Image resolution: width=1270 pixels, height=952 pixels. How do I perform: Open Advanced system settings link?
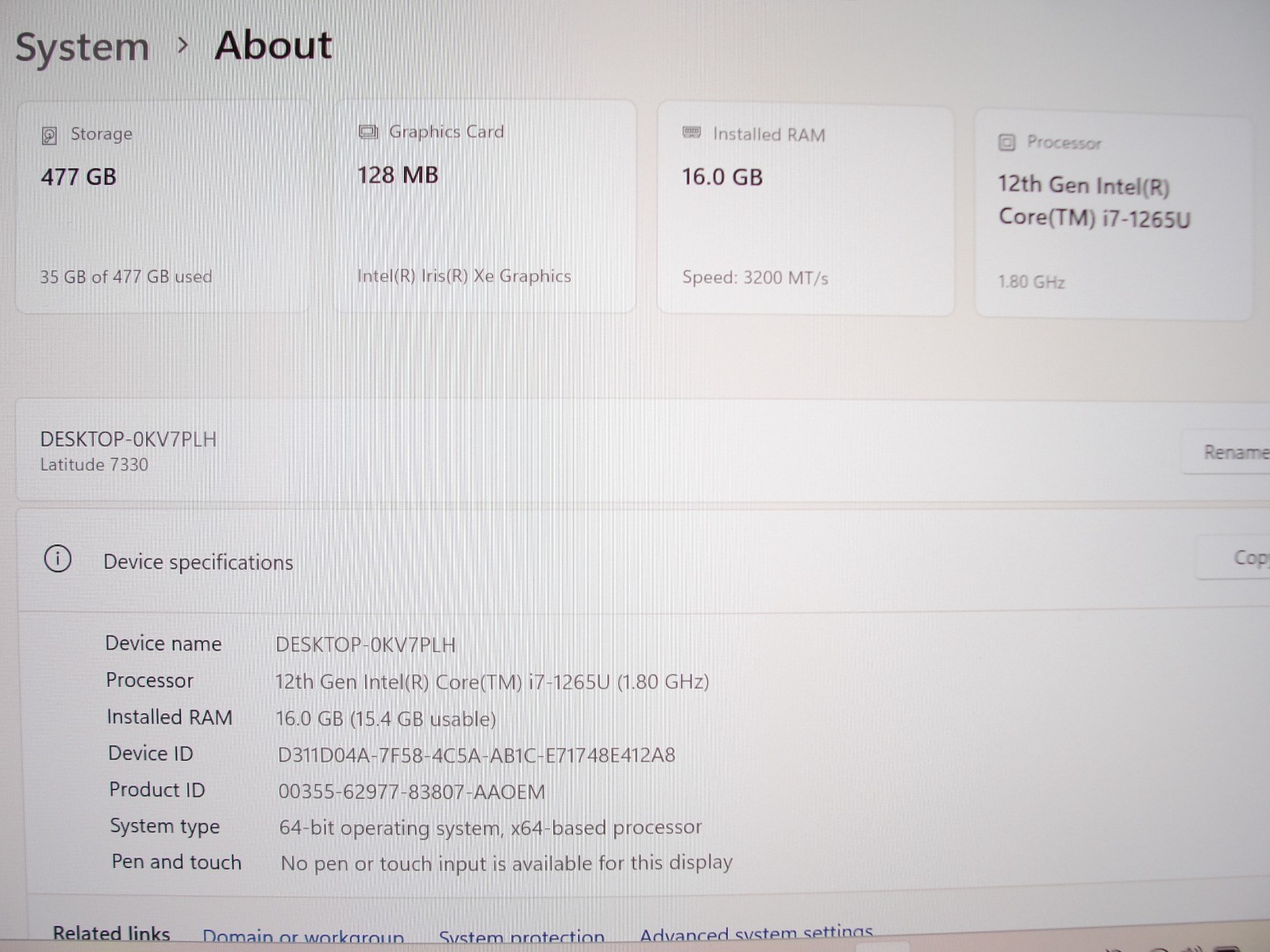[756, 934]
